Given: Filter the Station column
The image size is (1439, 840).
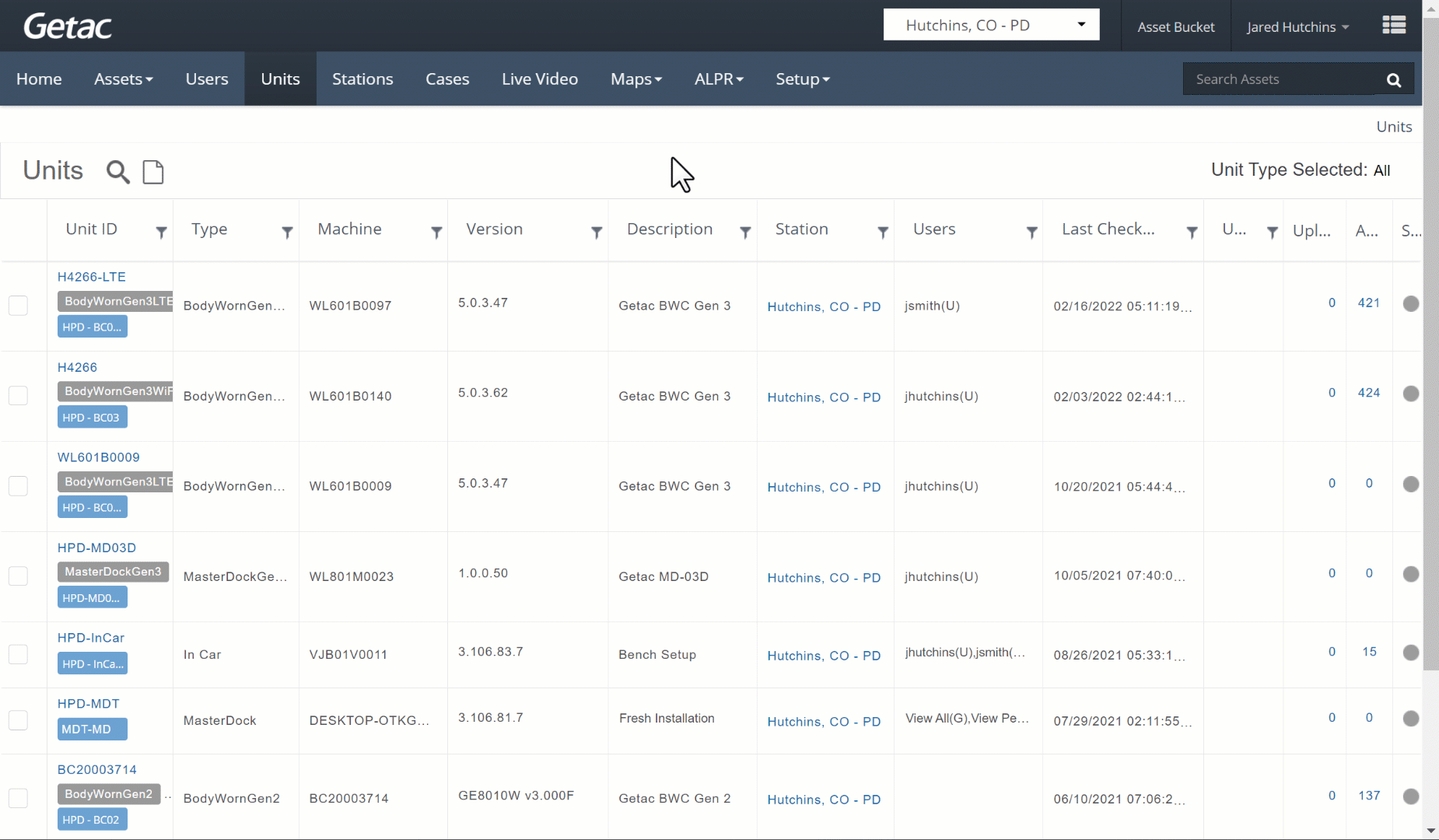Looking at the screenshot, I should pyautogui.click(x=883, y=232).
